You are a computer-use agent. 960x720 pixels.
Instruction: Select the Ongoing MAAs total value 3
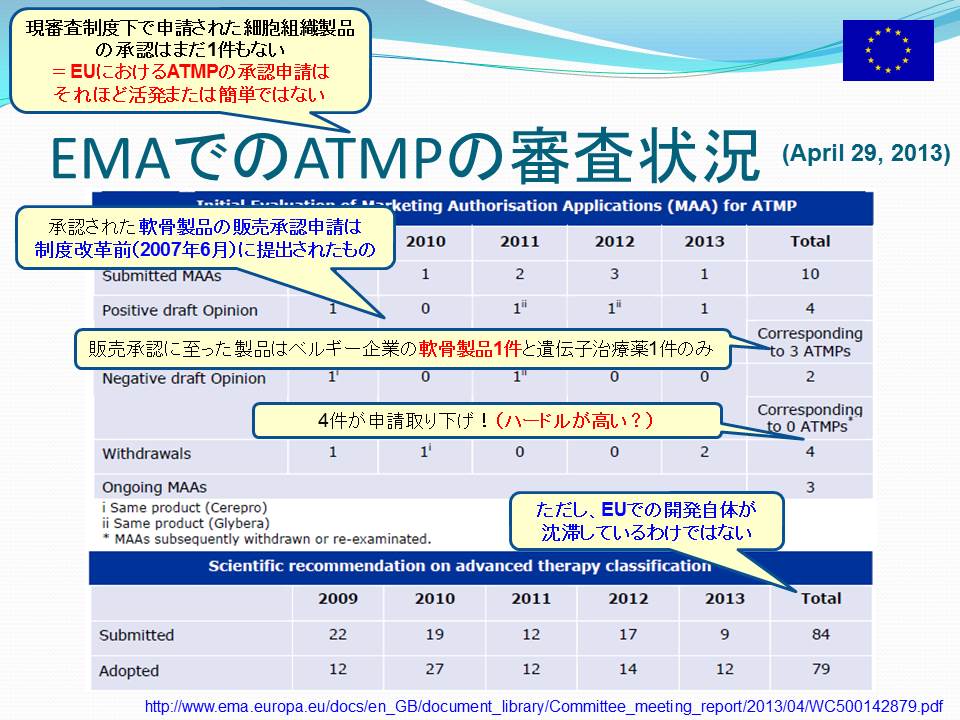(x=810, y=487)
